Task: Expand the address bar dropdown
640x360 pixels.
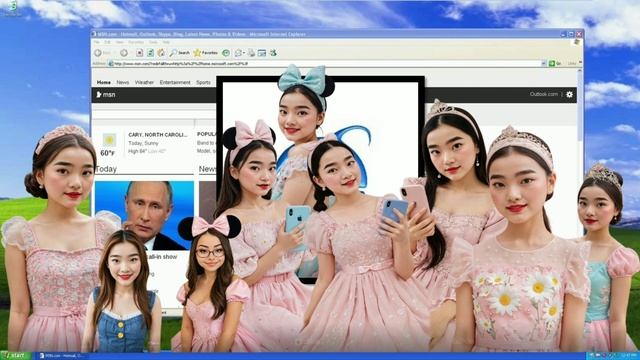Action: pyautogui.click(x=543, y=64)
